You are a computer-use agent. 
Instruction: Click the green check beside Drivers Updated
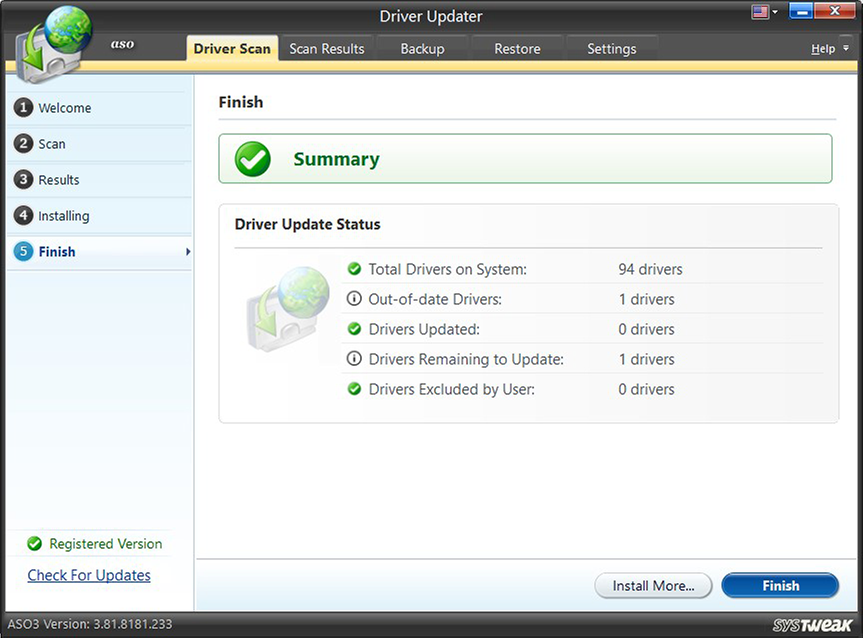point(354,329)
